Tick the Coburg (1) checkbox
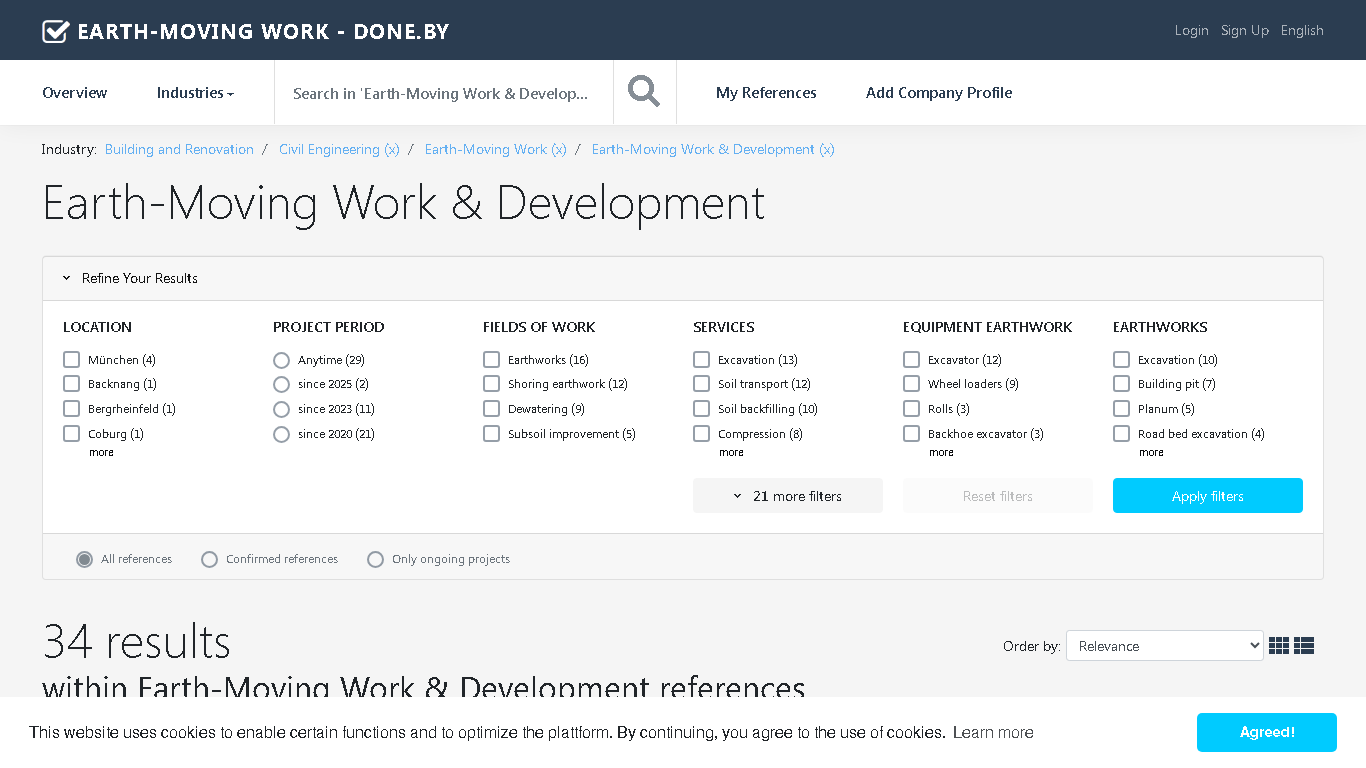 [71, 433]
